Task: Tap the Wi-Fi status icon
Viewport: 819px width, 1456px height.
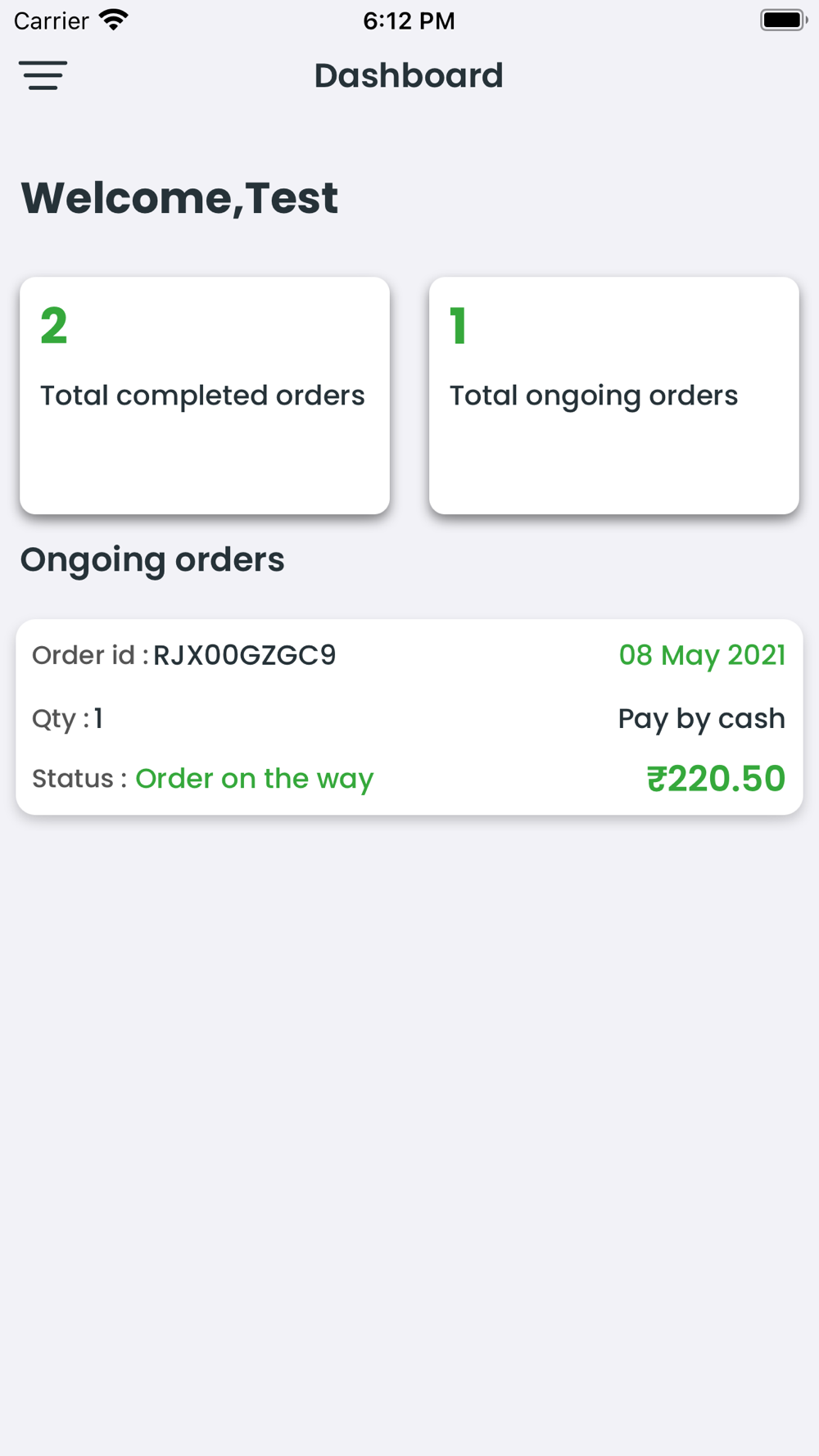Action: 114,20
